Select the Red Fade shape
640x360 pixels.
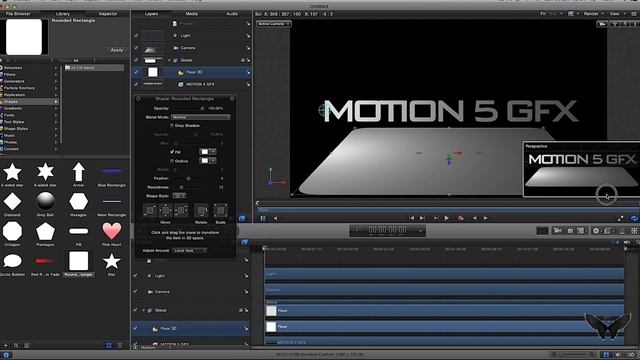click(x=45, y=261)
